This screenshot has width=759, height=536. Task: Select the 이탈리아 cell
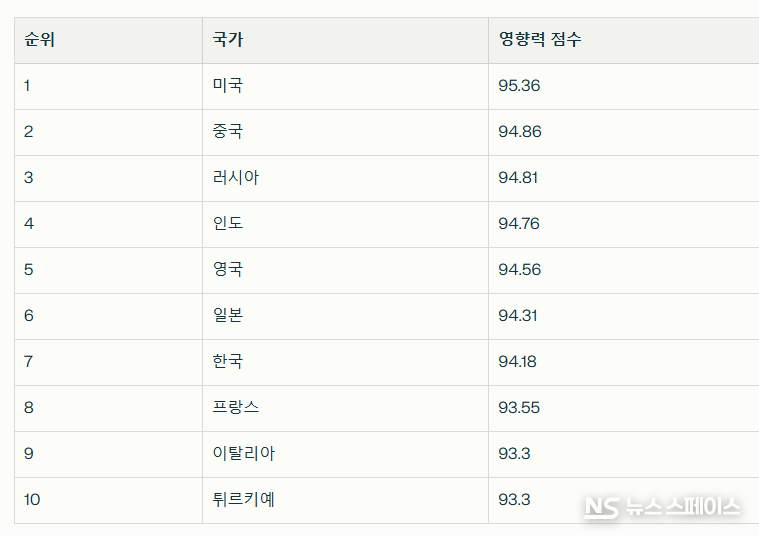(x=243, y=454)
